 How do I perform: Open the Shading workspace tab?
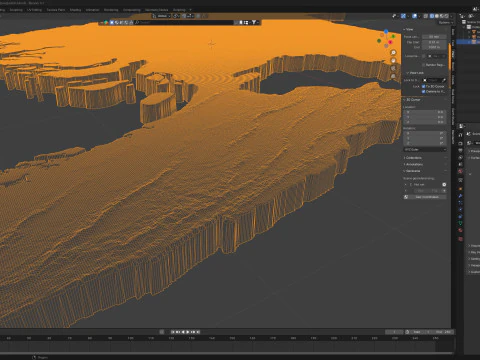[75, 10]
